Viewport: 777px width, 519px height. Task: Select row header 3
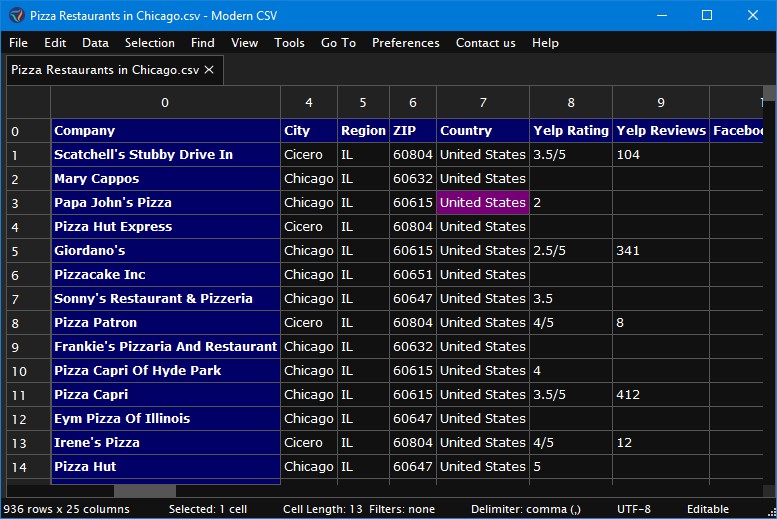tap(28, 203)
